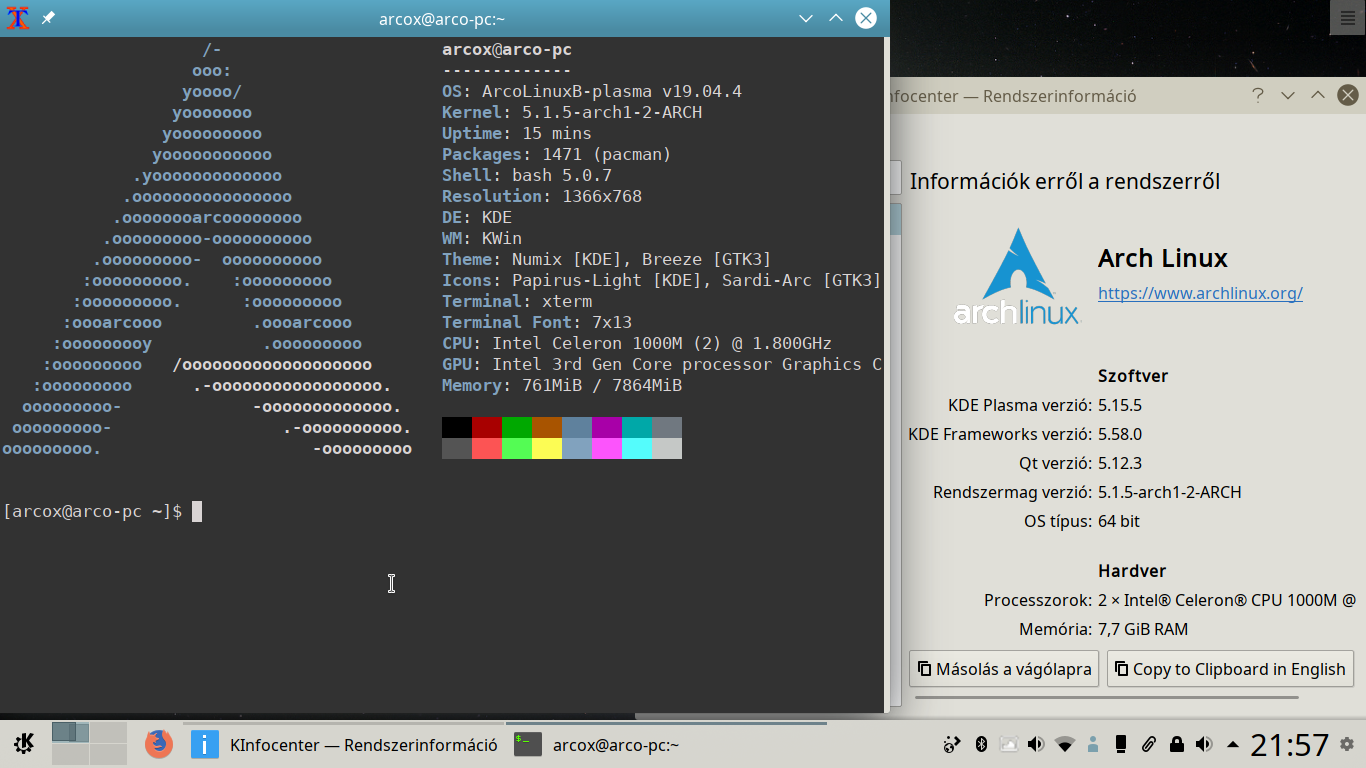Click the yellow color block in terminal
Viewport: 1366px width, 768px height.
coord(547,448)
